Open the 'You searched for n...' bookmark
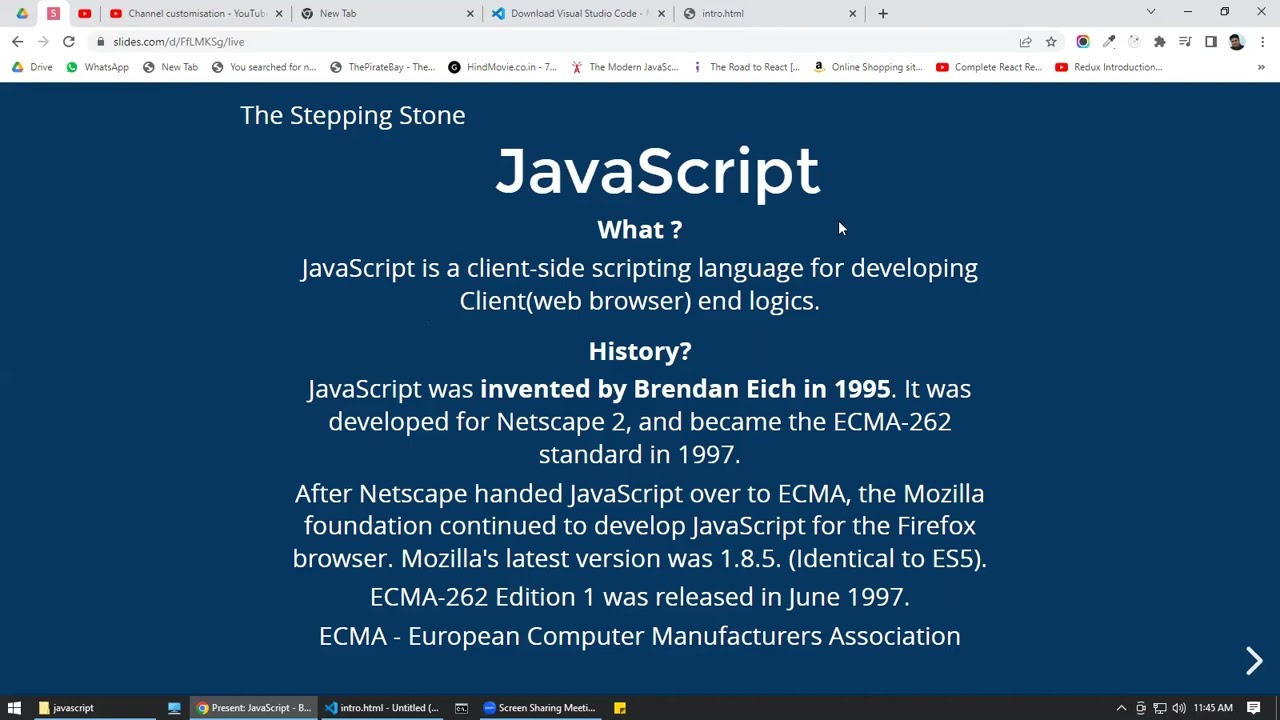 (x=264, y=67)
